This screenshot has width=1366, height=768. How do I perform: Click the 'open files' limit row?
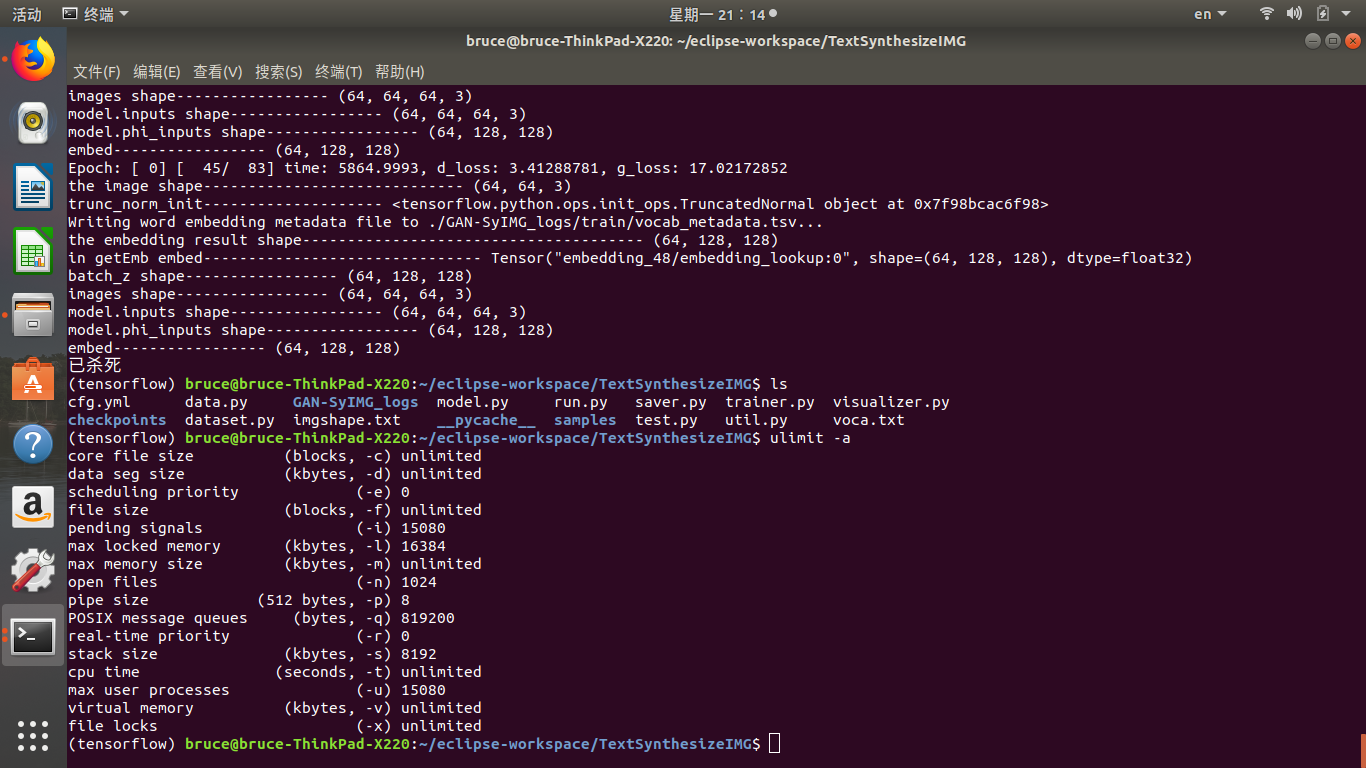click(252, 582)
